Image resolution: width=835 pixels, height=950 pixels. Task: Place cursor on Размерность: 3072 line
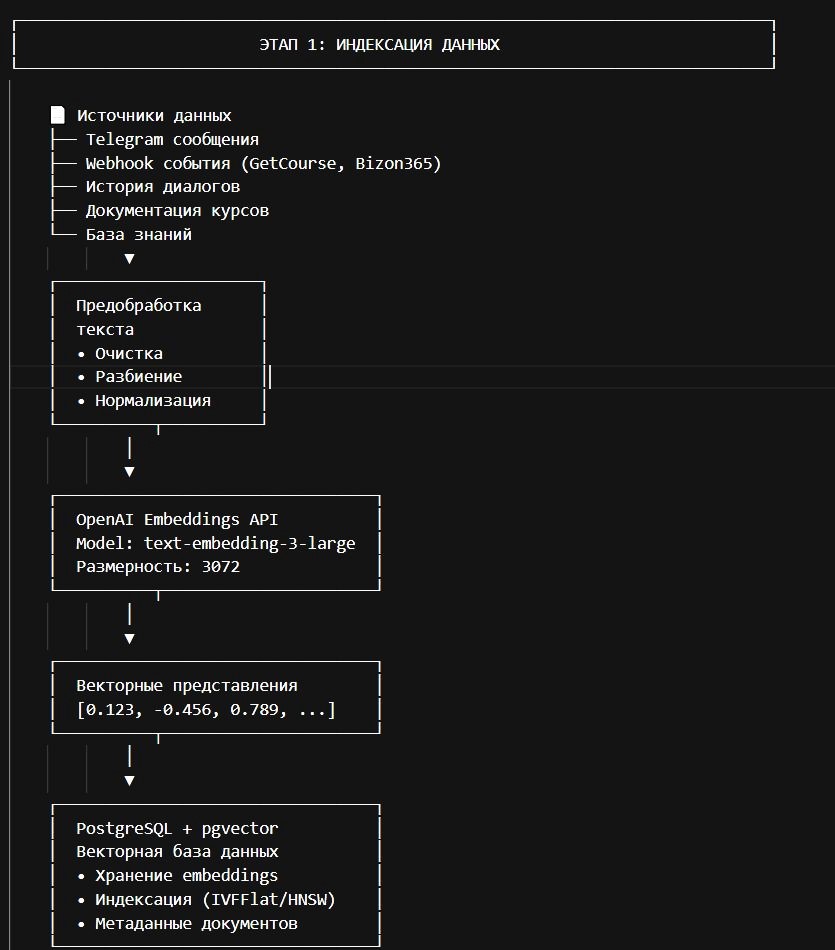point(157,567)
